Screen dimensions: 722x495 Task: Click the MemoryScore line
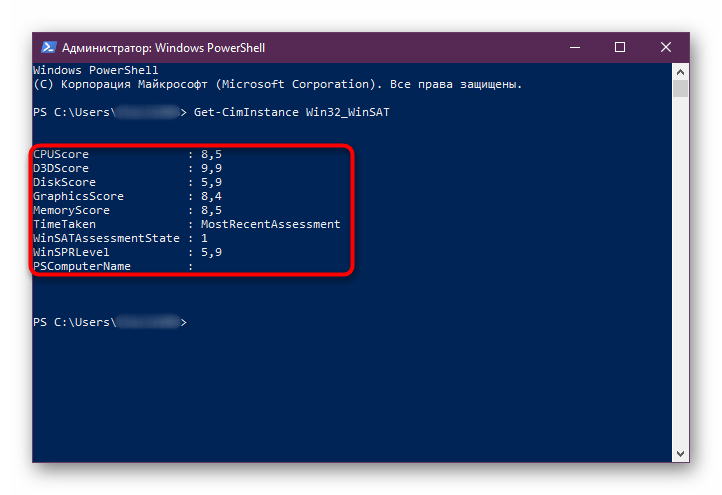128,210
